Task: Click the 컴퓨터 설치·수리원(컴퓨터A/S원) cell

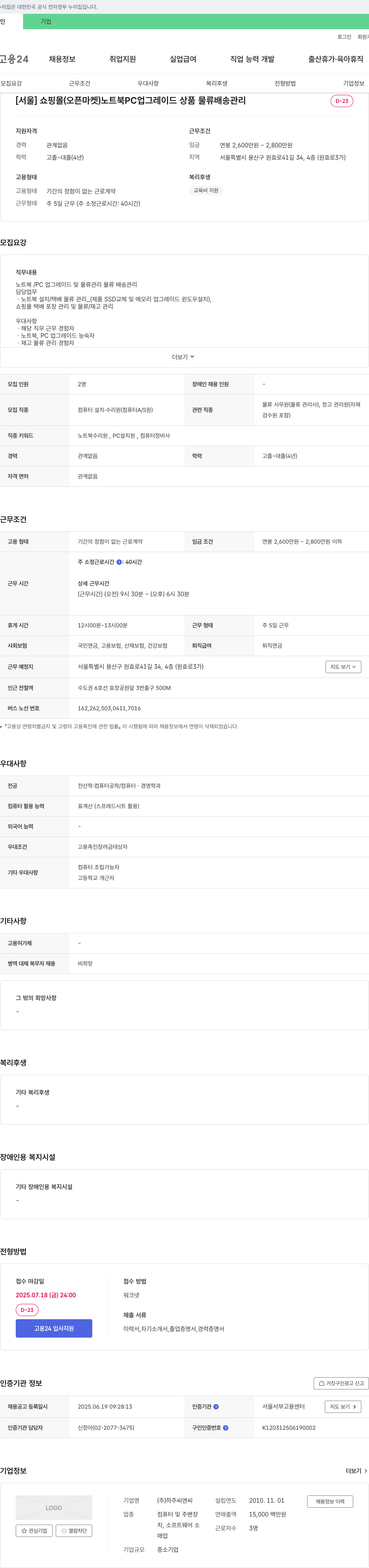Action: [x=115, y=410]
